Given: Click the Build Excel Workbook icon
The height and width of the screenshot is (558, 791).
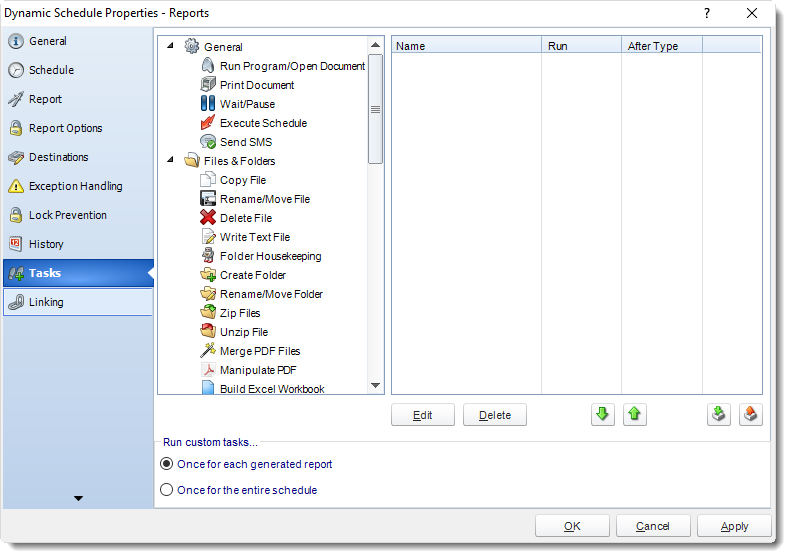Looking at the screenshot, I should click(207, 387).
